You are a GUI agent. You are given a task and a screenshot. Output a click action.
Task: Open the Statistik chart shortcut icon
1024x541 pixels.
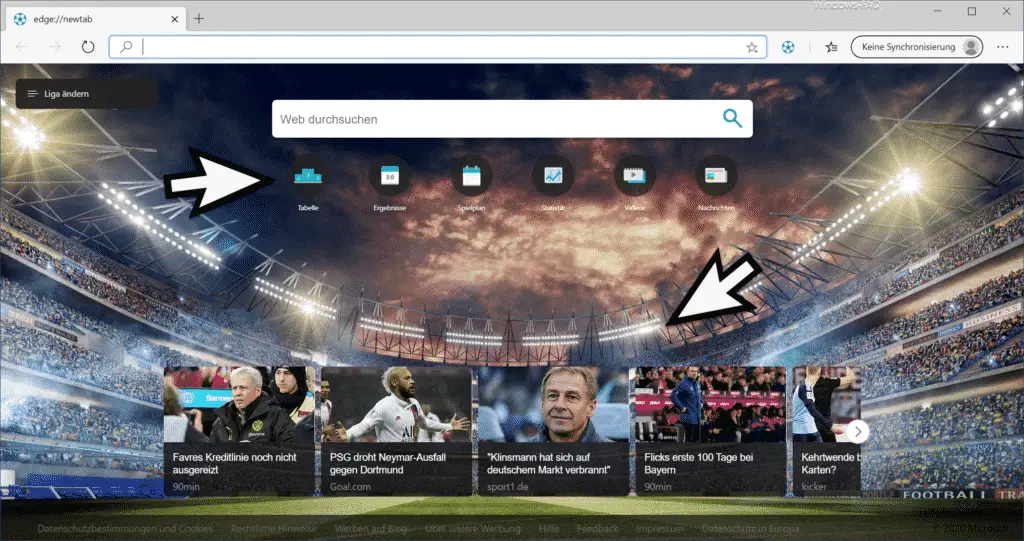pyautogui.click(x=553, y=175)
